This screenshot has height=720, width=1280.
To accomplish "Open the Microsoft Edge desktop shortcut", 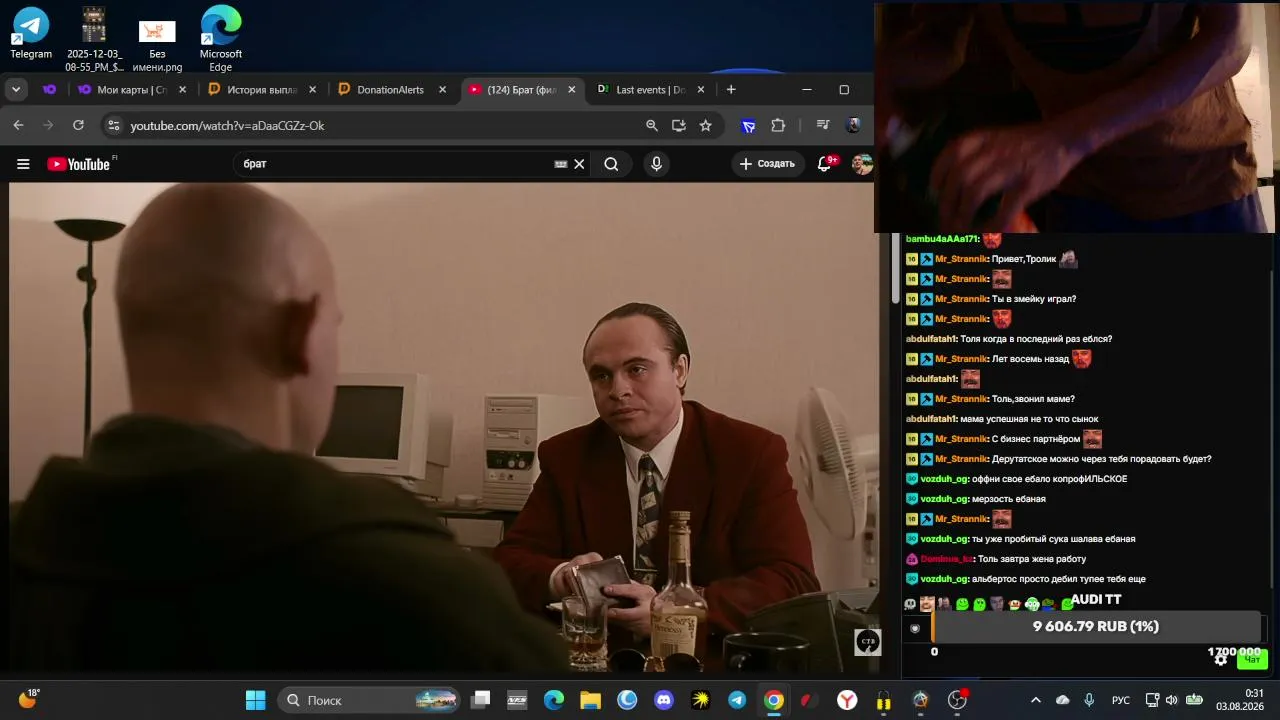I will click(221, 39).
